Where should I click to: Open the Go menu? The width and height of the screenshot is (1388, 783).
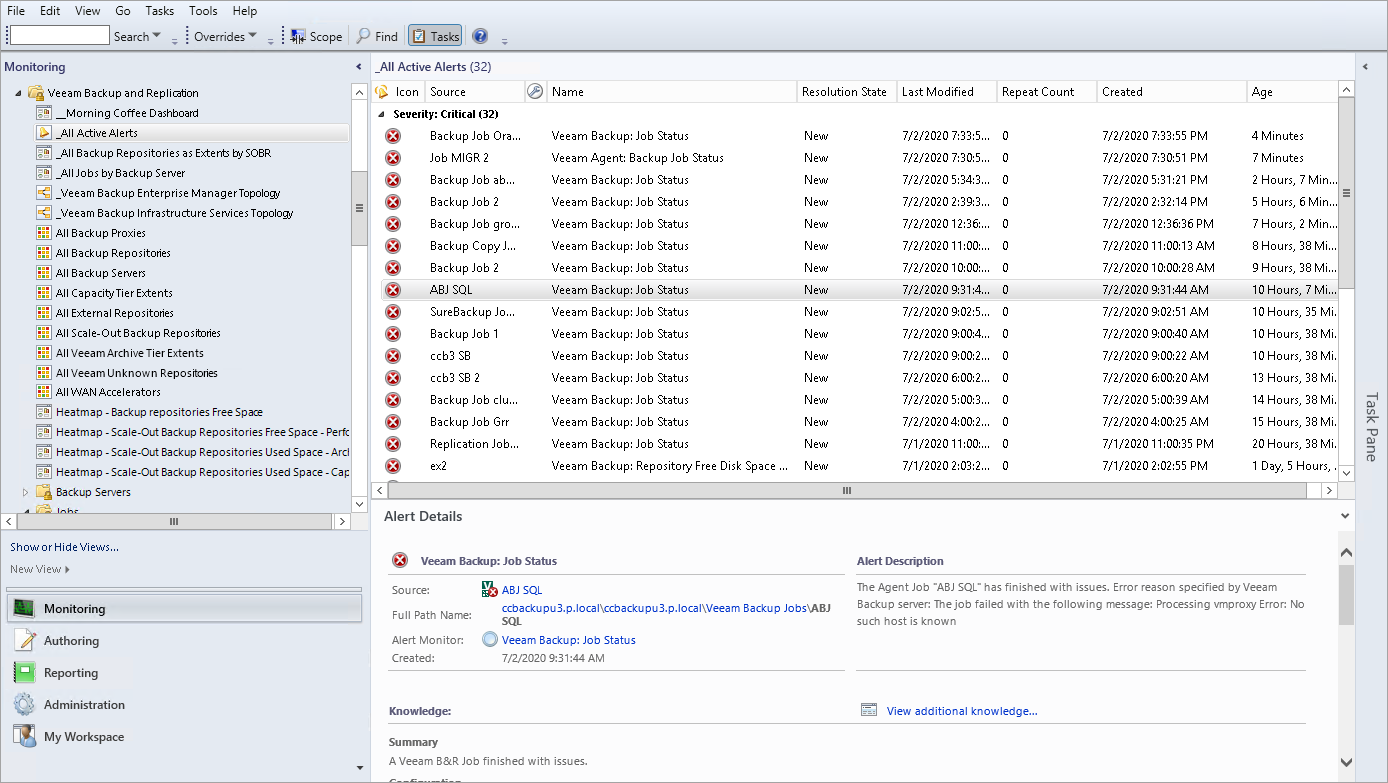click(x=123, y=11)
